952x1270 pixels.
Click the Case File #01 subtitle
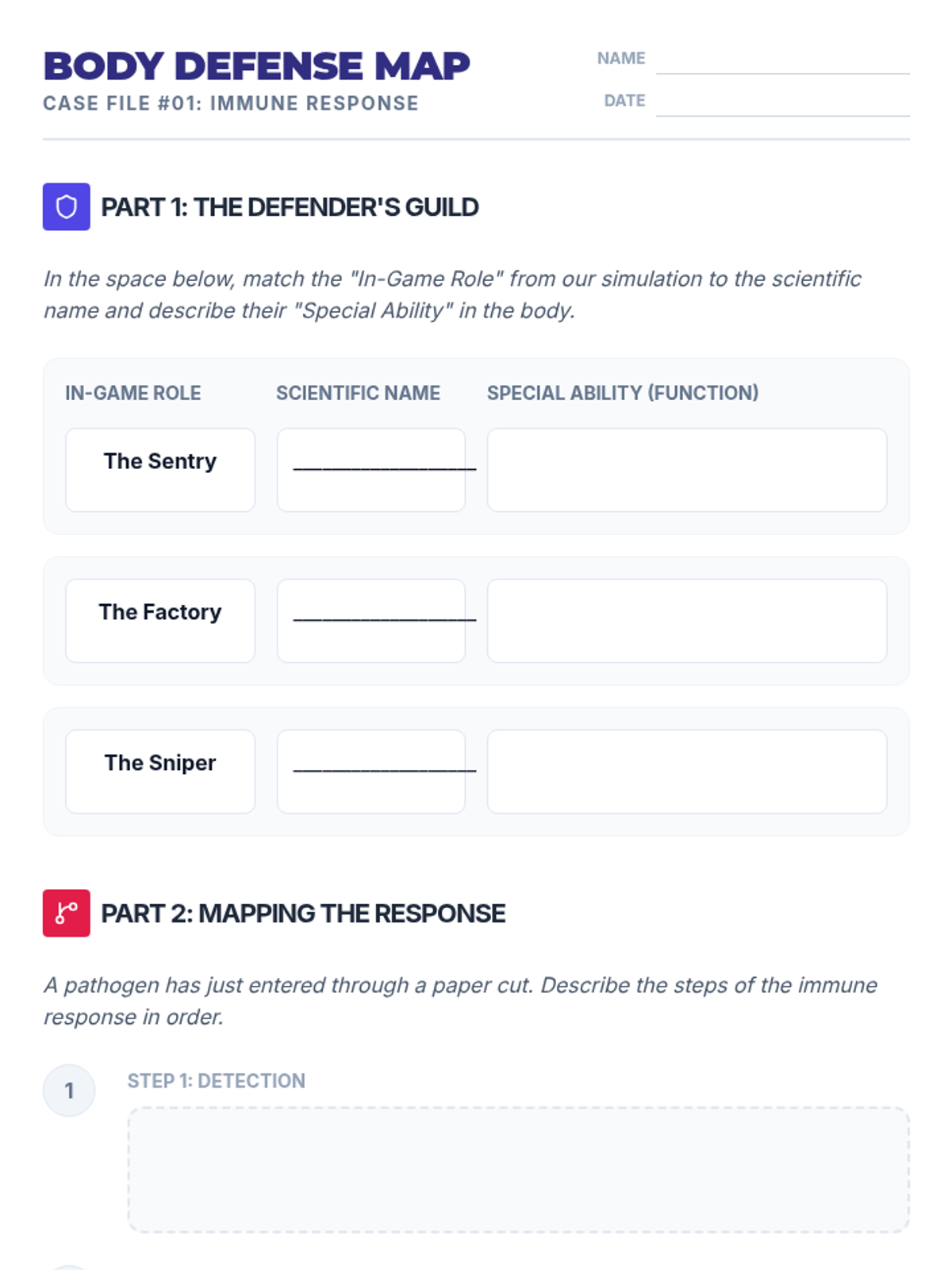[231, 103]
